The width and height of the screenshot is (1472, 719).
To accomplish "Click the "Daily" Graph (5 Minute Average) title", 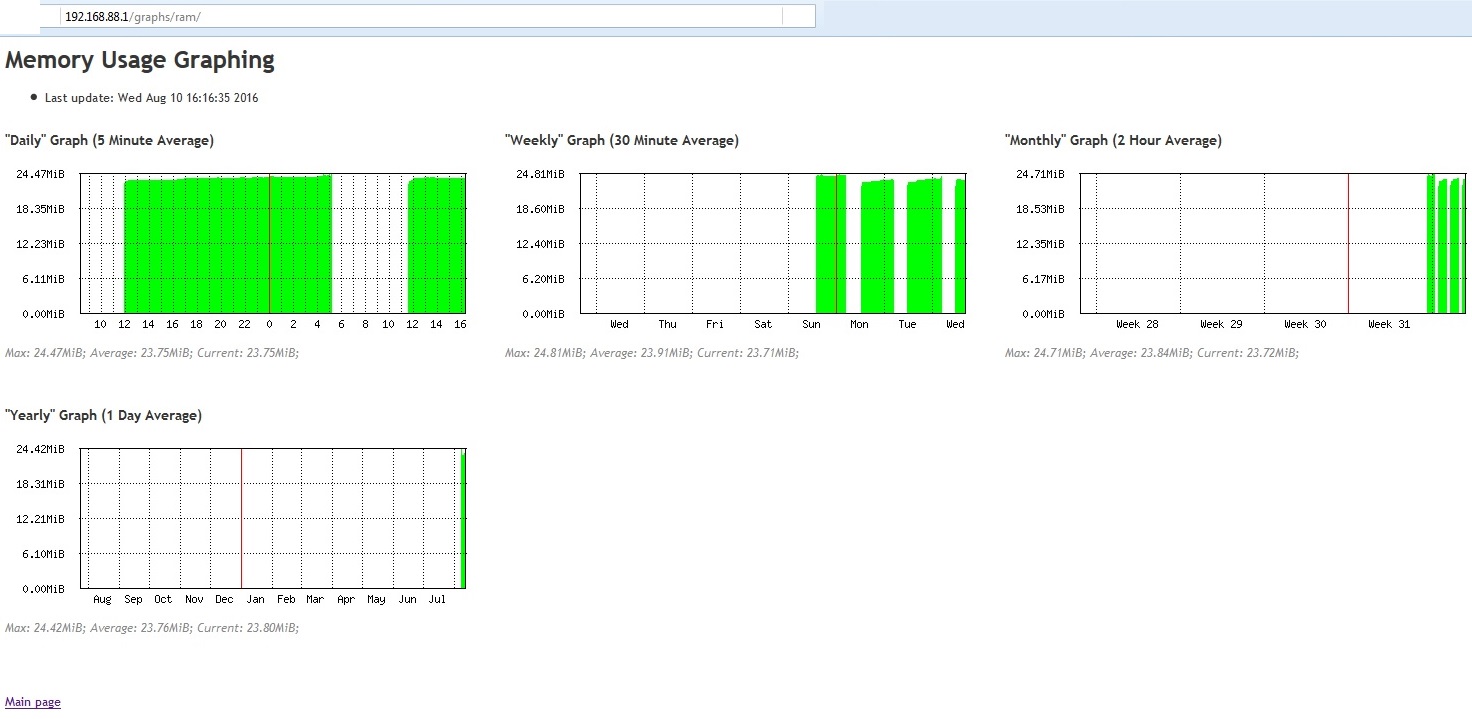I will point(109,141).
